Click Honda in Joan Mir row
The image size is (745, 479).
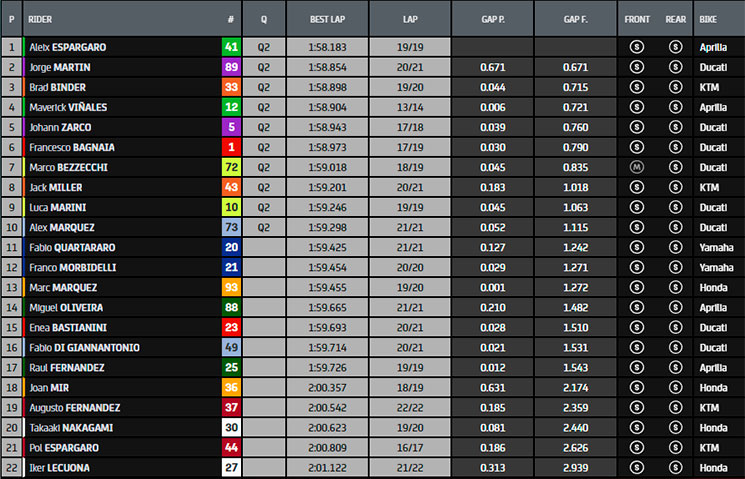point(713,388)
